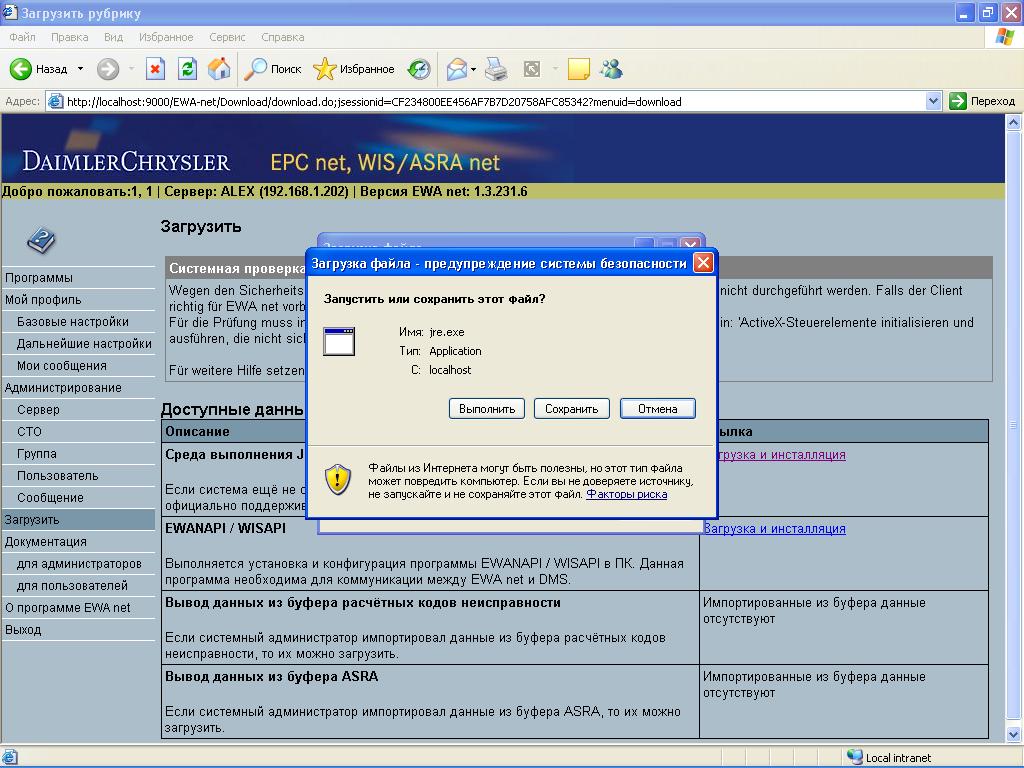Click the Refresh page icon
The height and width of the screenshot is (768, 1024).
(187, 69)
